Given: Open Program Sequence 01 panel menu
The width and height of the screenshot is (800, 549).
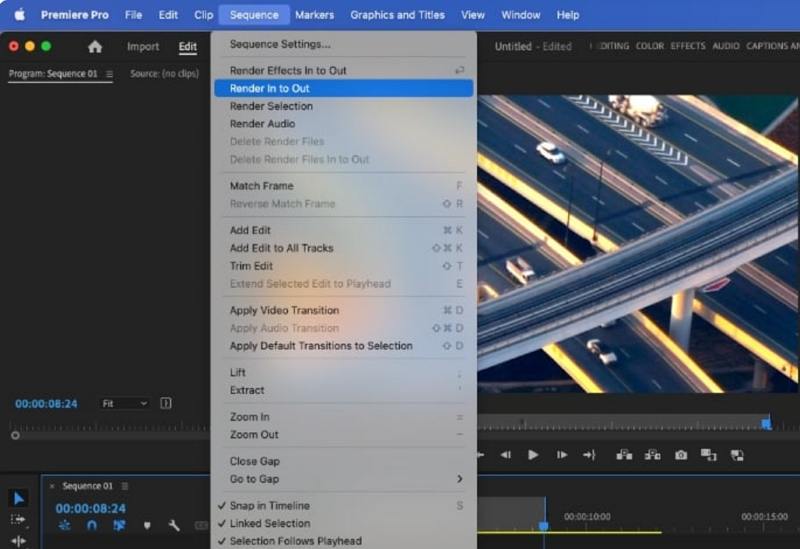Looking at the screenshot, I should (109, 74).
